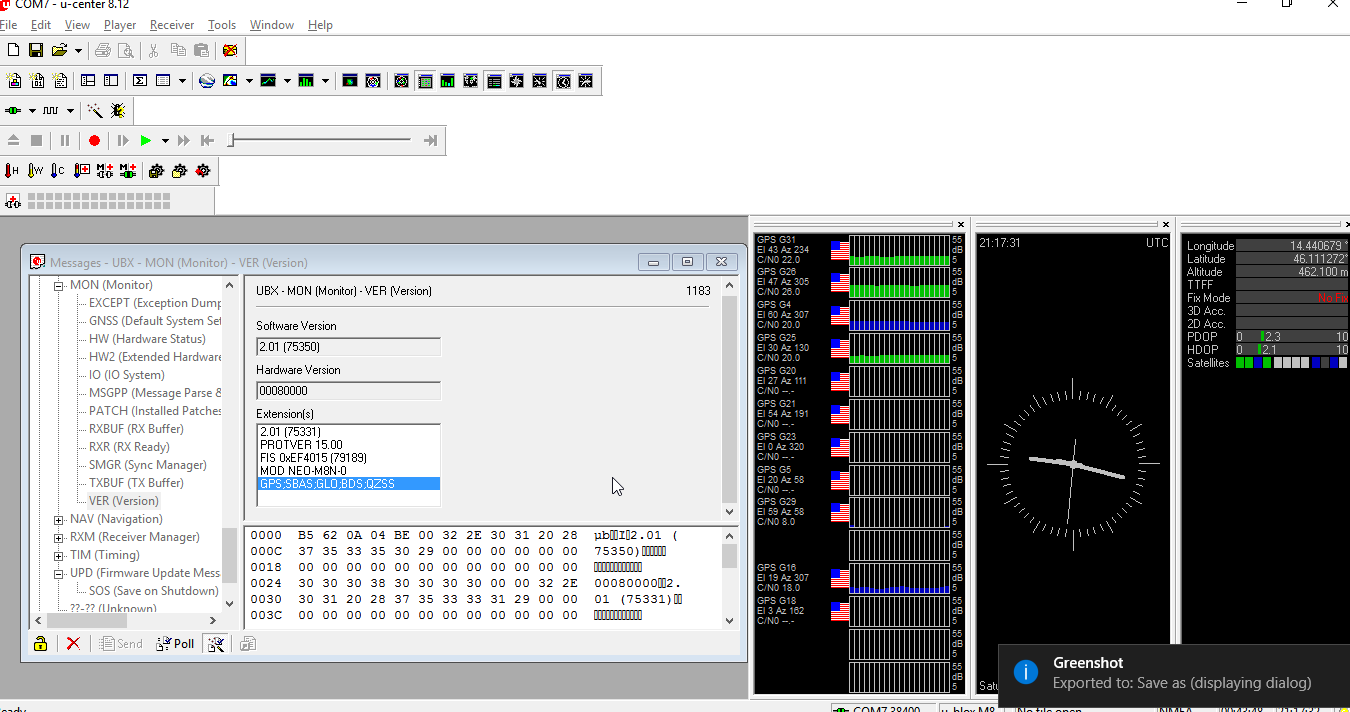Expand the Table view dropdown arrow
Viewport: 1350px width, 712px height.
click(x=182, y=81)
